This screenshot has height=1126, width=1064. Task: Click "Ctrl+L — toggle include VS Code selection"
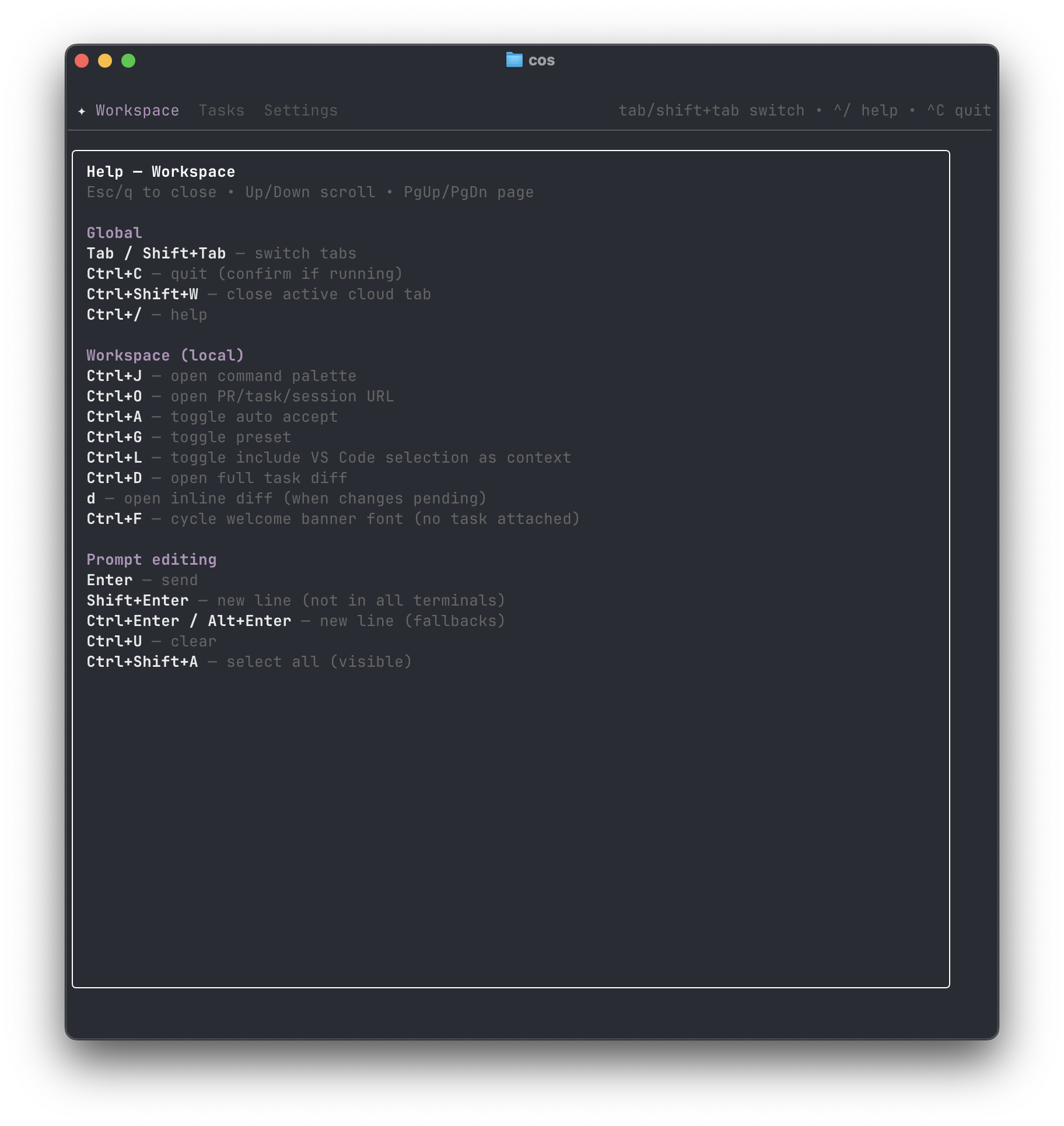pyautogui.click(x=328, y=457)
